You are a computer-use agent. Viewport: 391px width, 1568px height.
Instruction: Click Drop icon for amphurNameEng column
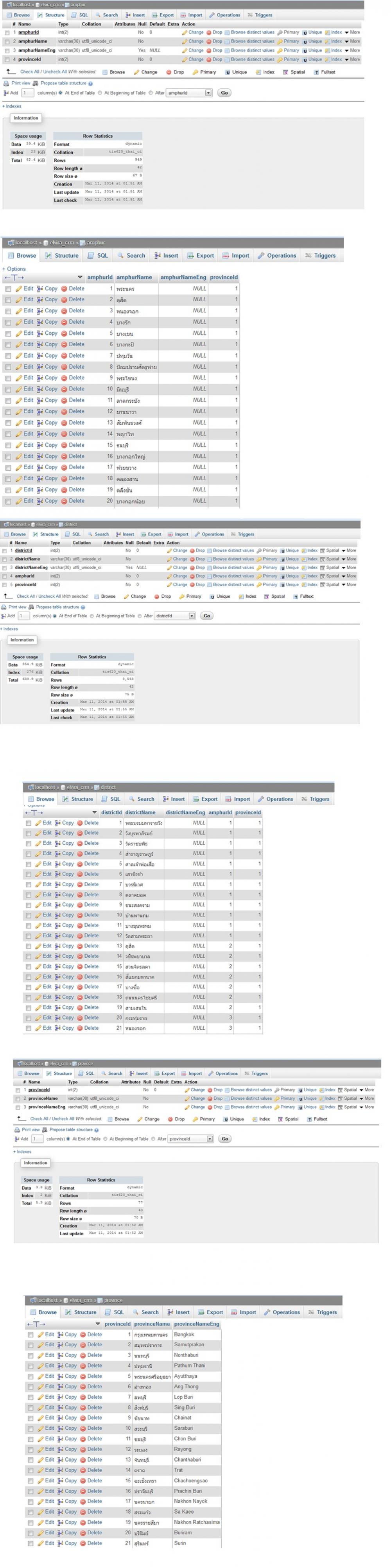click(x=209, y=50)
